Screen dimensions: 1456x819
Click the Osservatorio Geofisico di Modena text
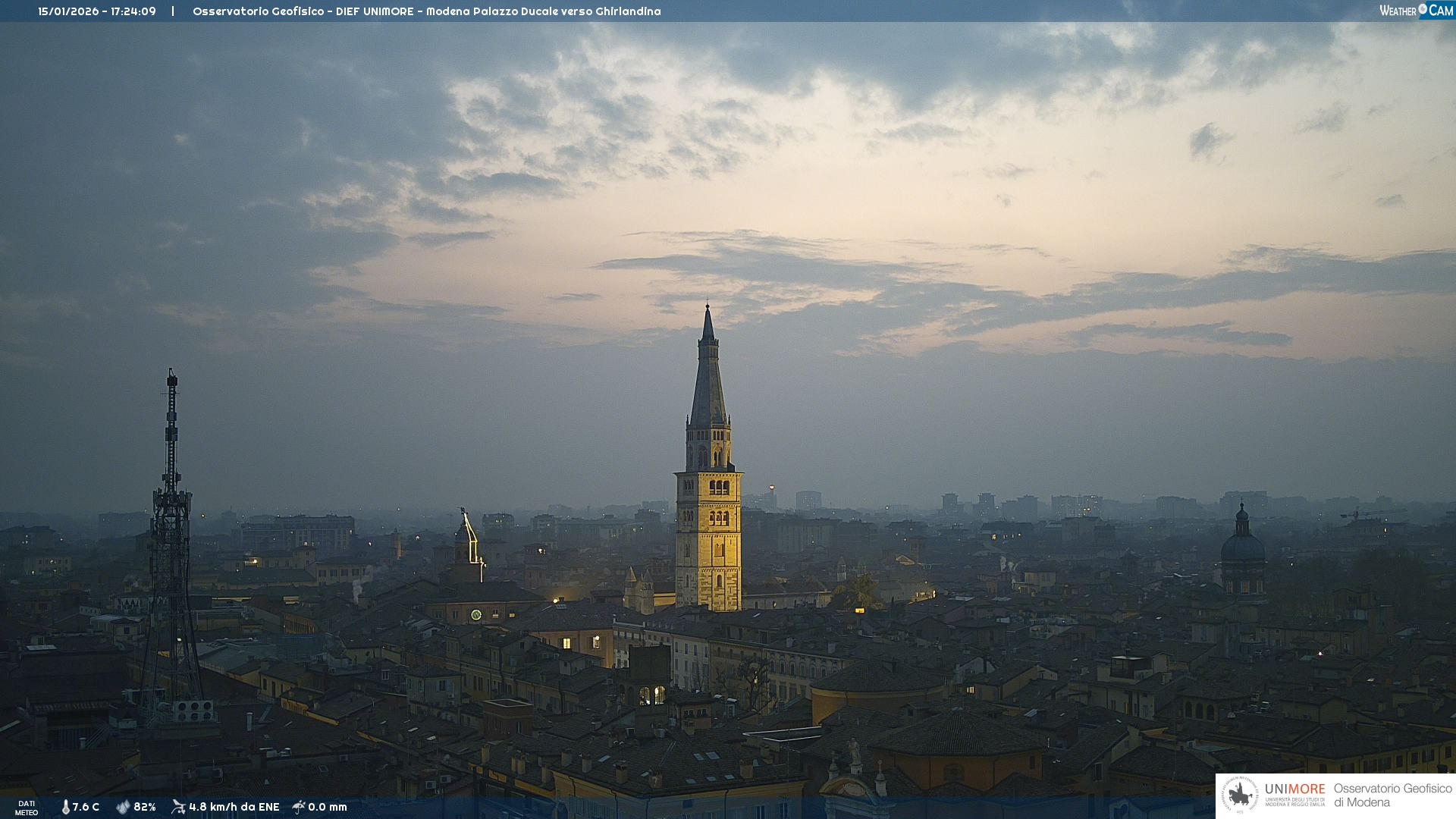pos(1392,795)
